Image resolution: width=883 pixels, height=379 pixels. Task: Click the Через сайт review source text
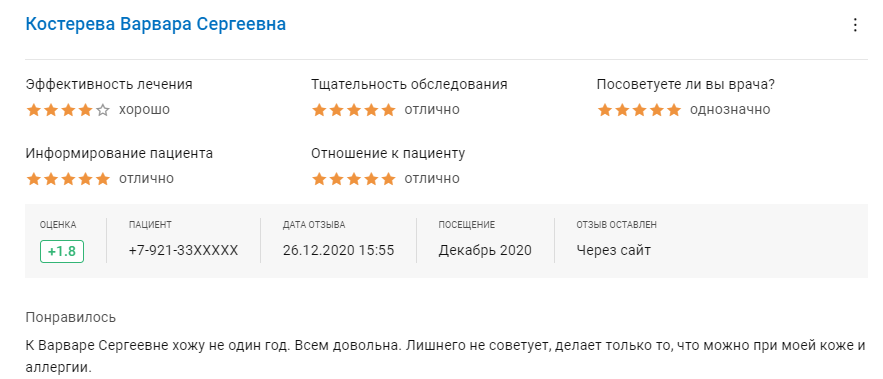(x=613, y=251)
